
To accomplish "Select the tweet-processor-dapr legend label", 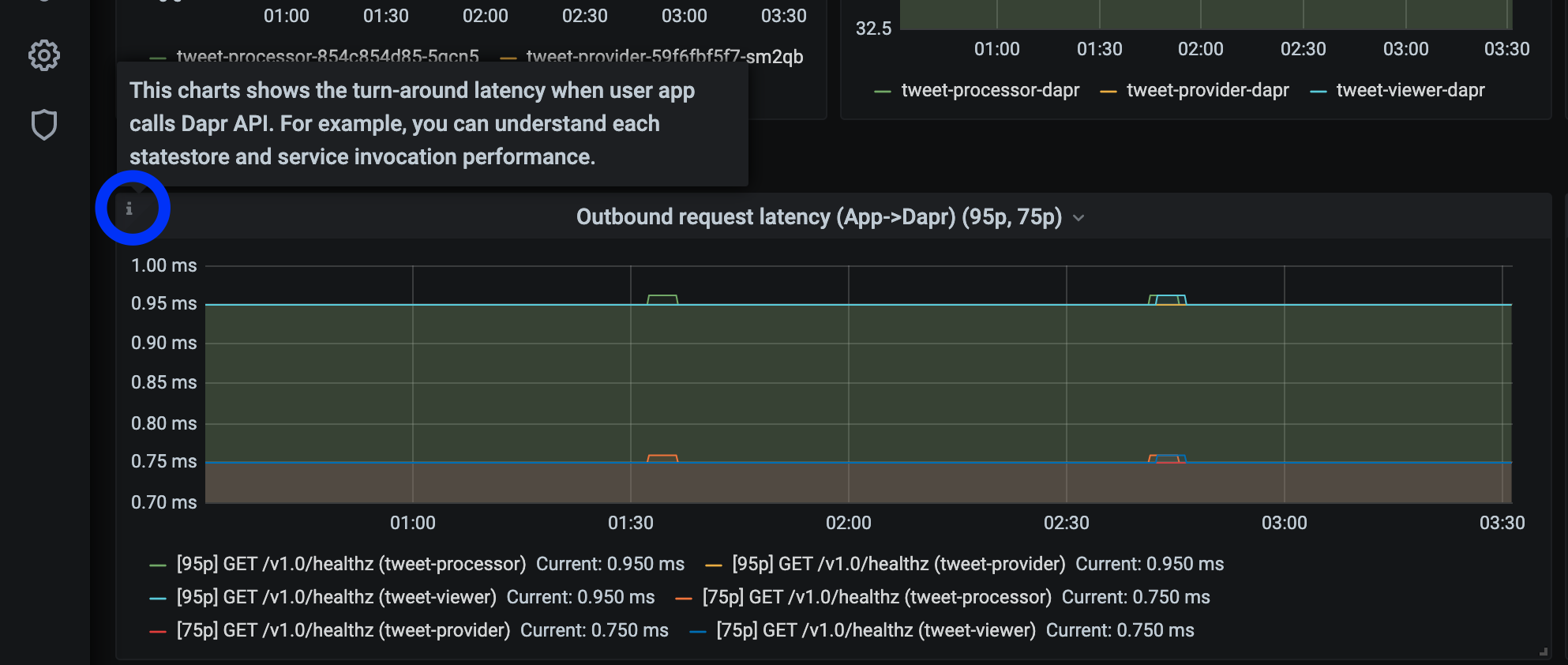I will (990, 91).
